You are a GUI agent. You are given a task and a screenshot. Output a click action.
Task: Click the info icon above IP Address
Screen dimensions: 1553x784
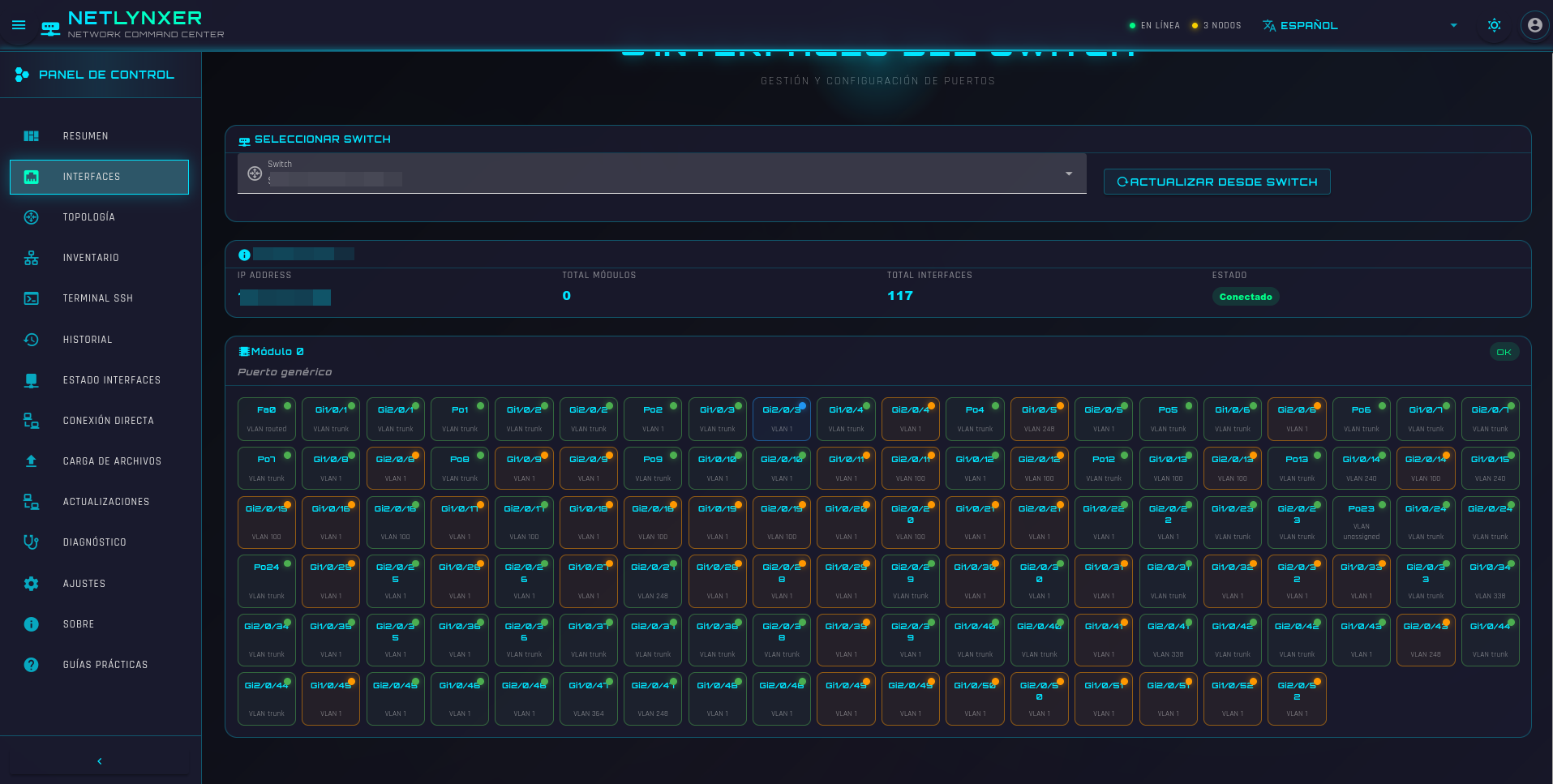244,255
